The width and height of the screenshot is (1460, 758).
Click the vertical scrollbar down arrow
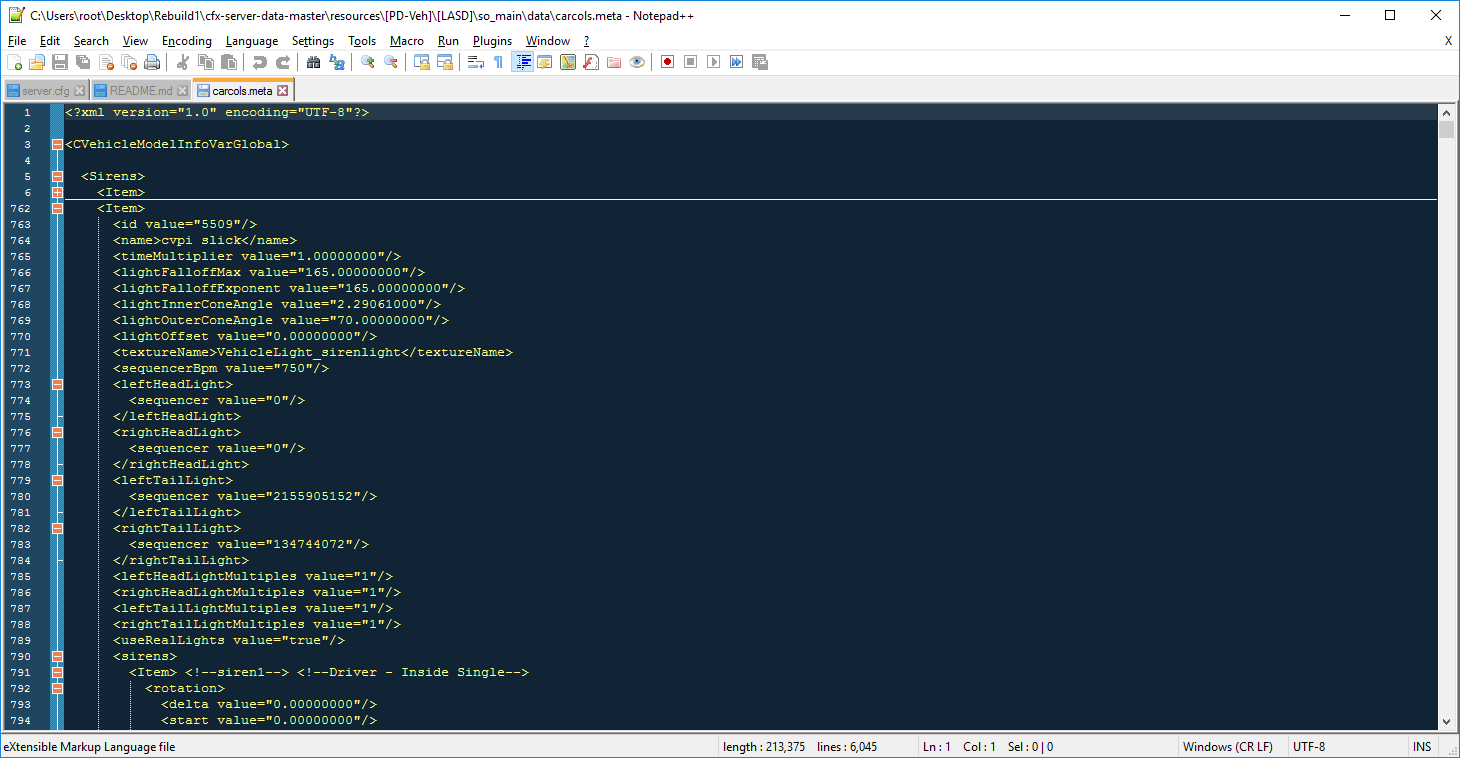(x=1447, y=722)
